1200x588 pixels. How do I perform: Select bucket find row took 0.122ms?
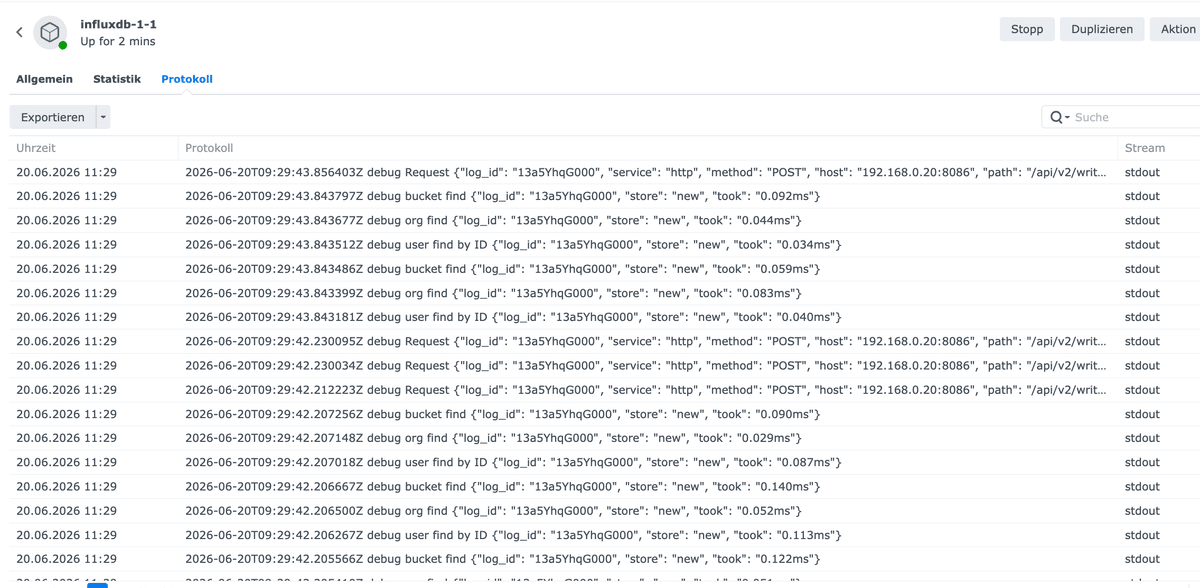pos(604,559)
